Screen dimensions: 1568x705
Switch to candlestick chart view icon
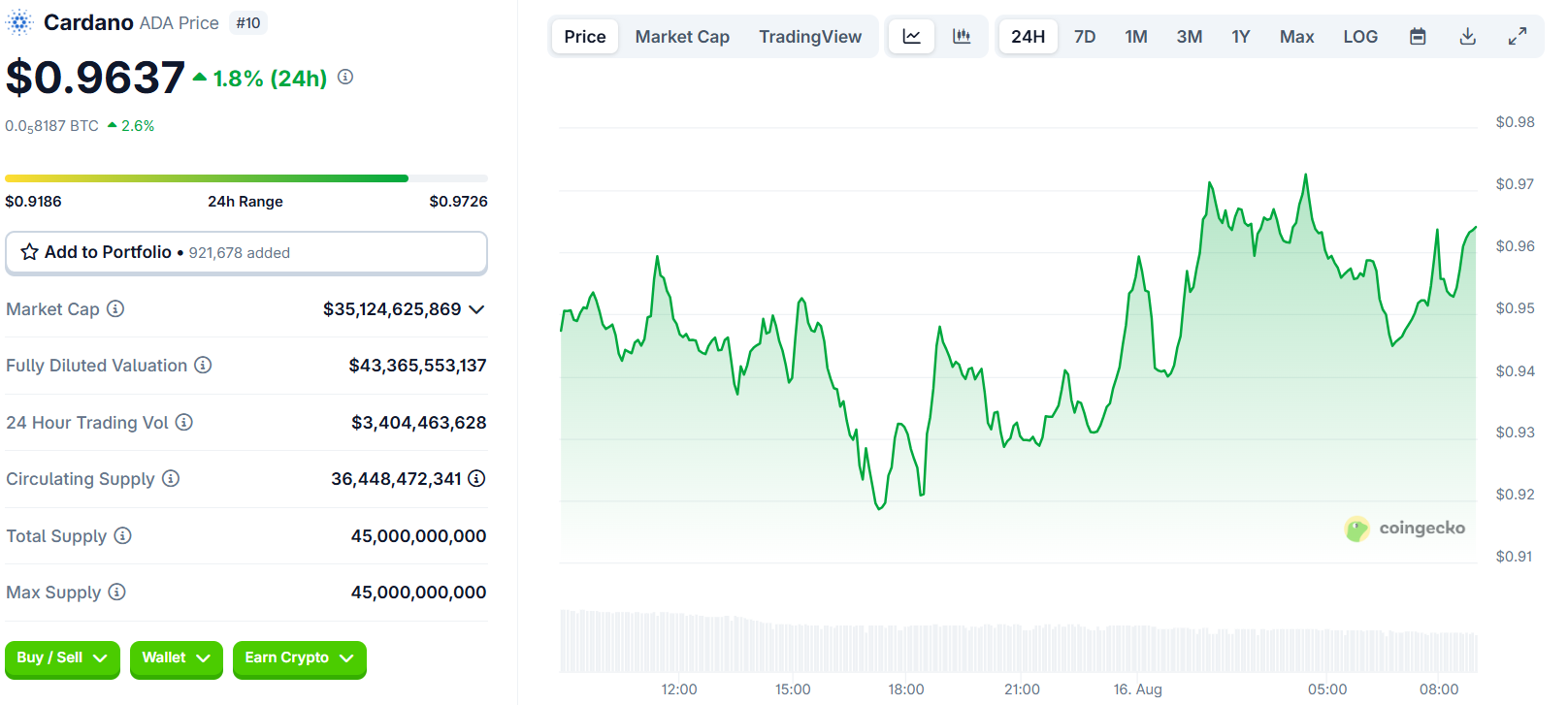(962, 37)
